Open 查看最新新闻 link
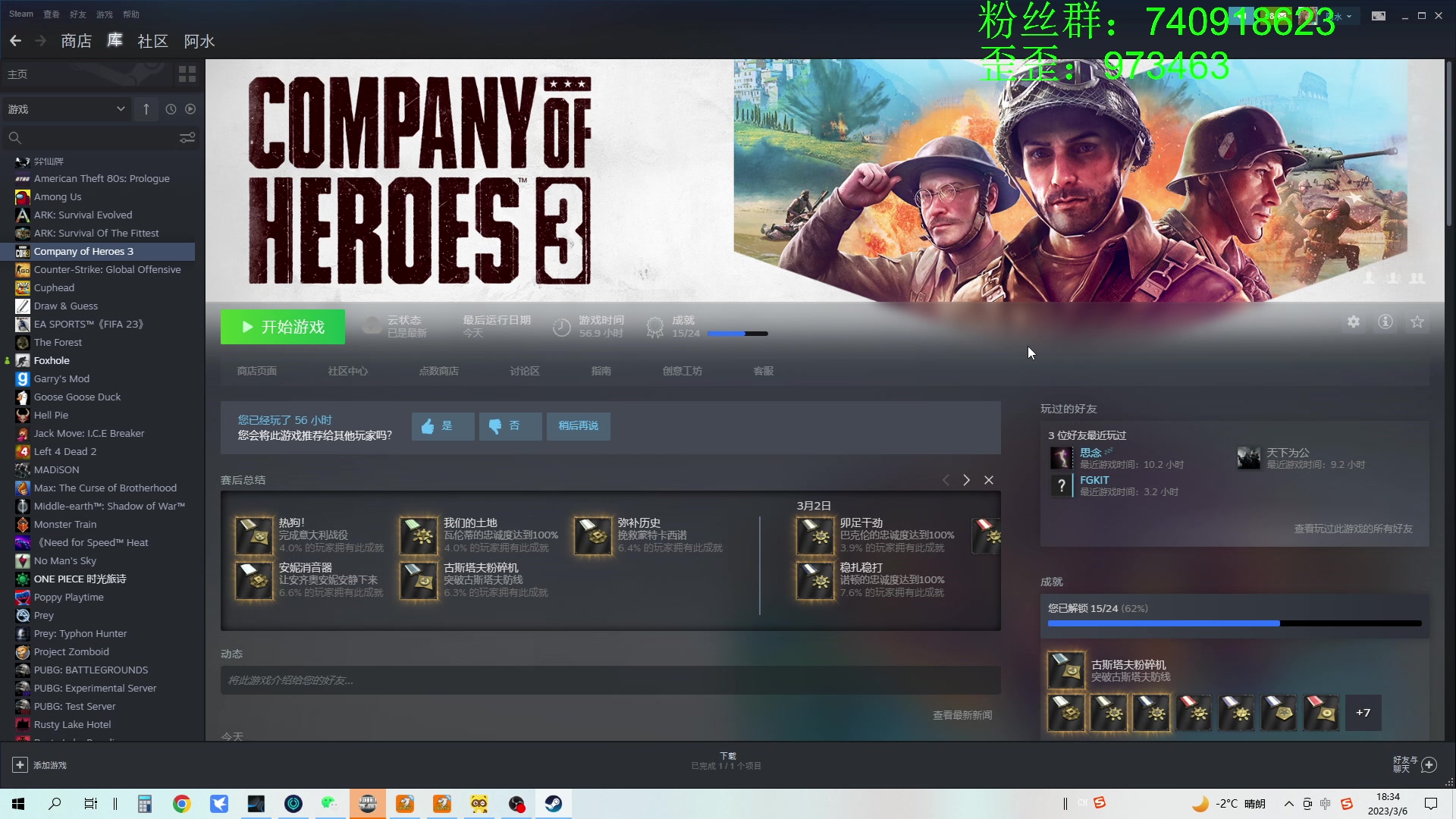 [x=962, y=715]
